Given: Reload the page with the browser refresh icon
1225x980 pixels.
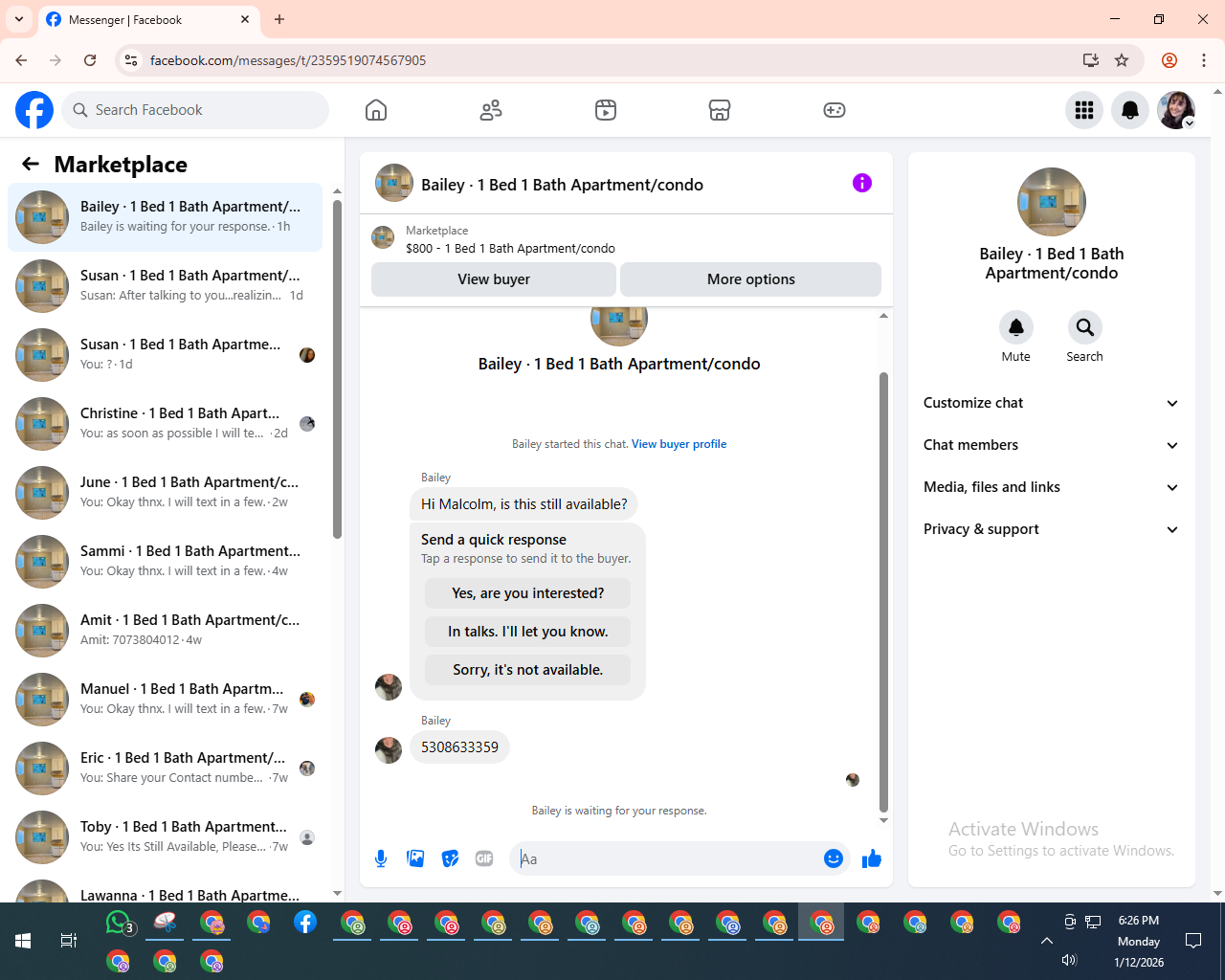Looking at the screenshot, I should 90,60.
